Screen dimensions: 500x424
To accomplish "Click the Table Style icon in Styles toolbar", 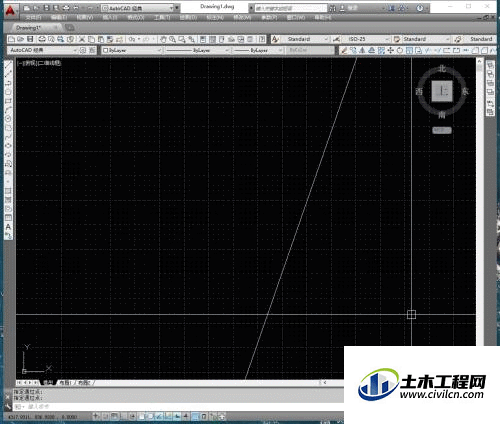I will [397, 39].
